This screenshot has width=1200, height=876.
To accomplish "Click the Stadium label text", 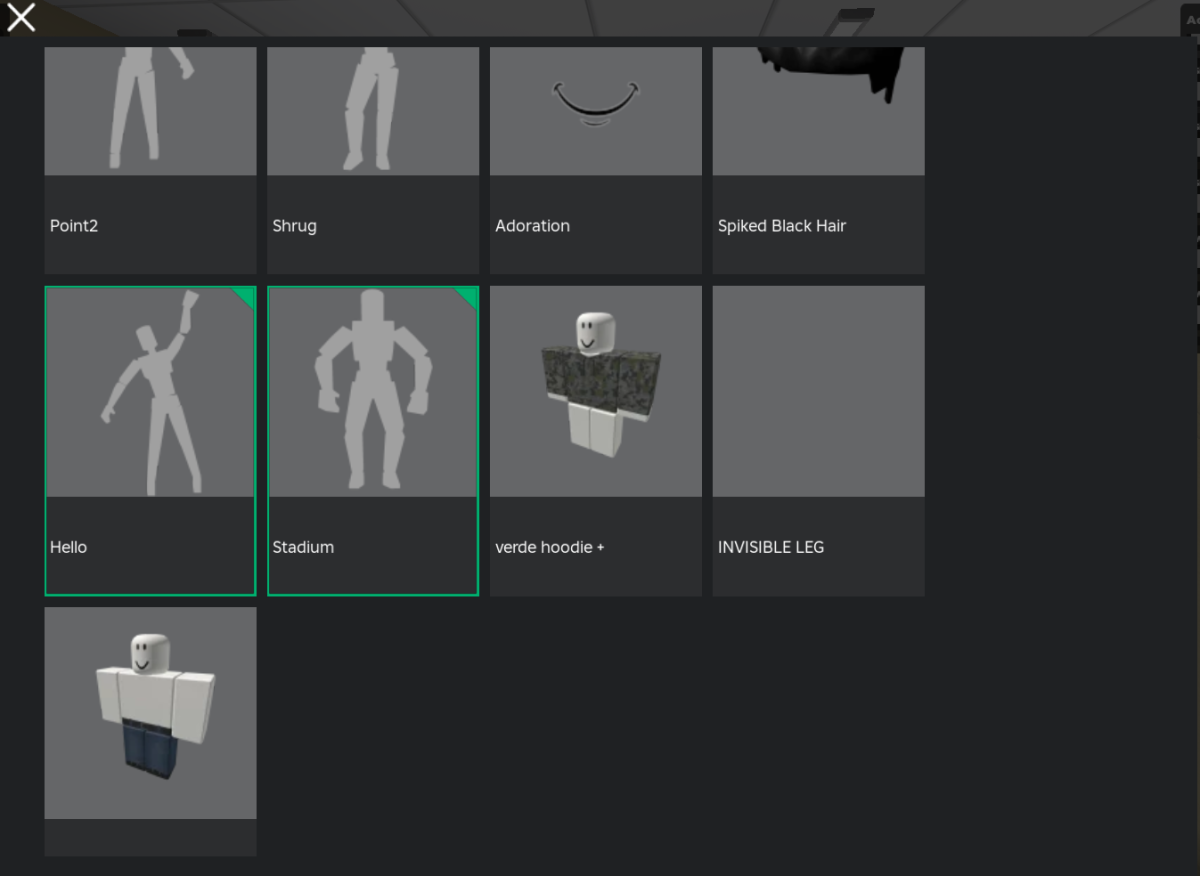I will tap(303, 547).
